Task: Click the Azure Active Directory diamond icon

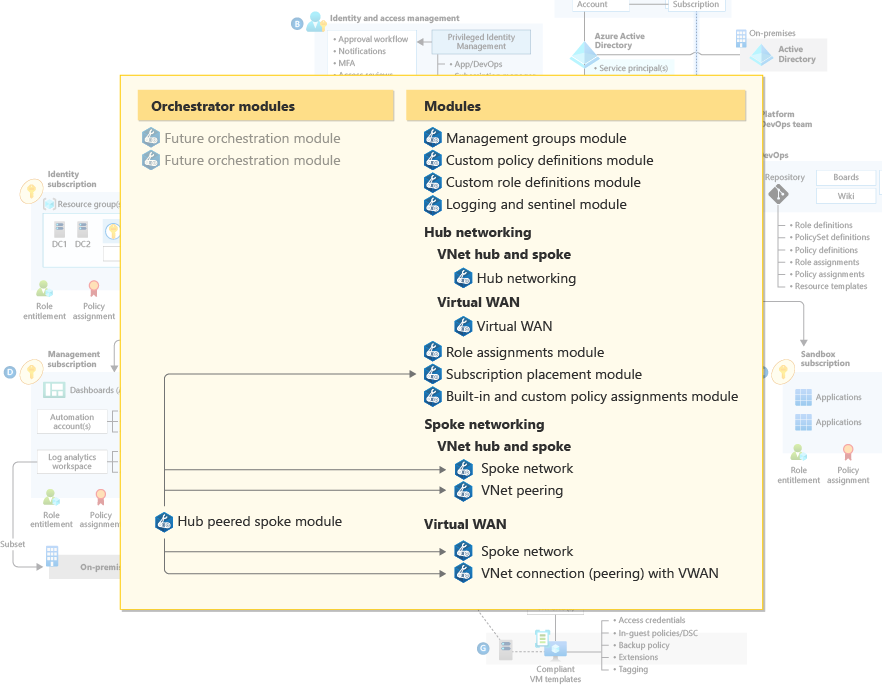Action: 585,57
